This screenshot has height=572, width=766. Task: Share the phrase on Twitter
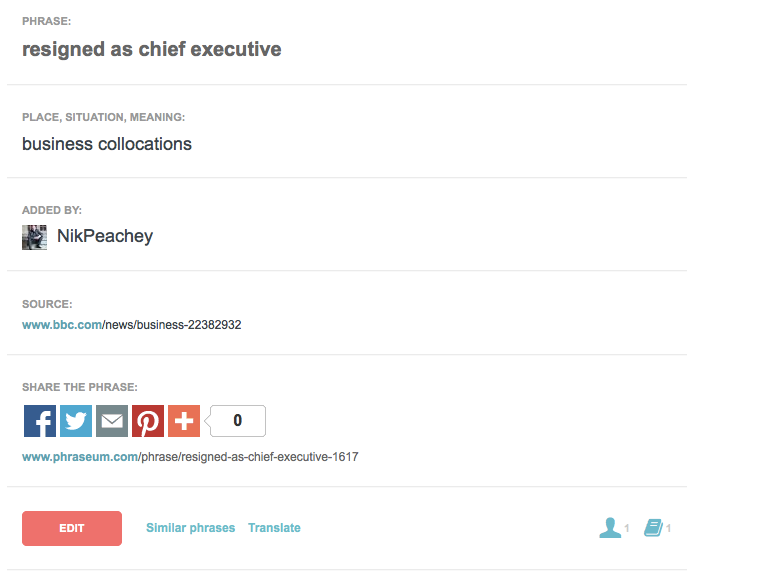[76, 421]
